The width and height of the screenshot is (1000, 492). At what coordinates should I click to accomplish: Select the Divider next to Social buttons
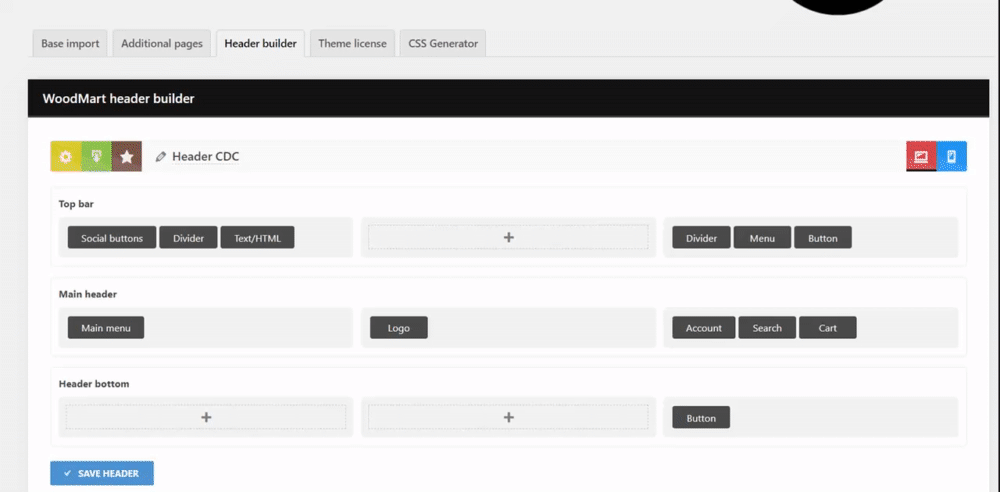tap(188, 237)
